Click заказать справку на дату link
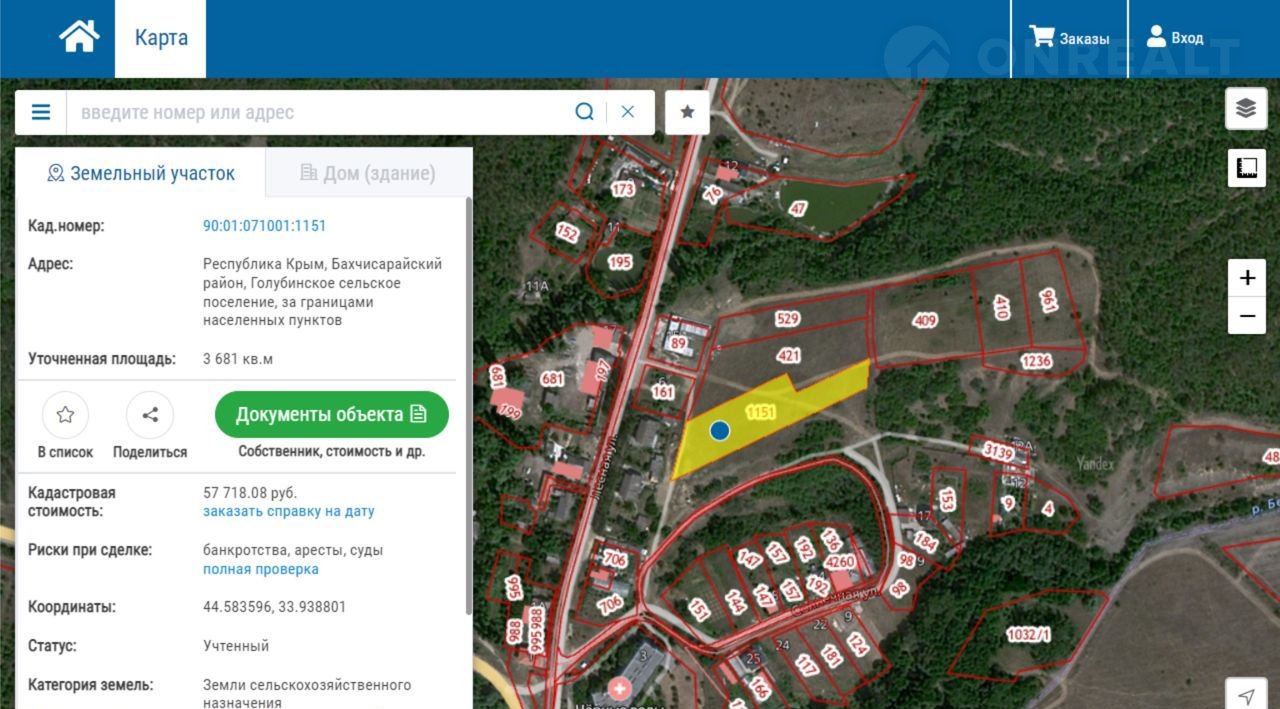1280x709 pixels. [288, 511]
